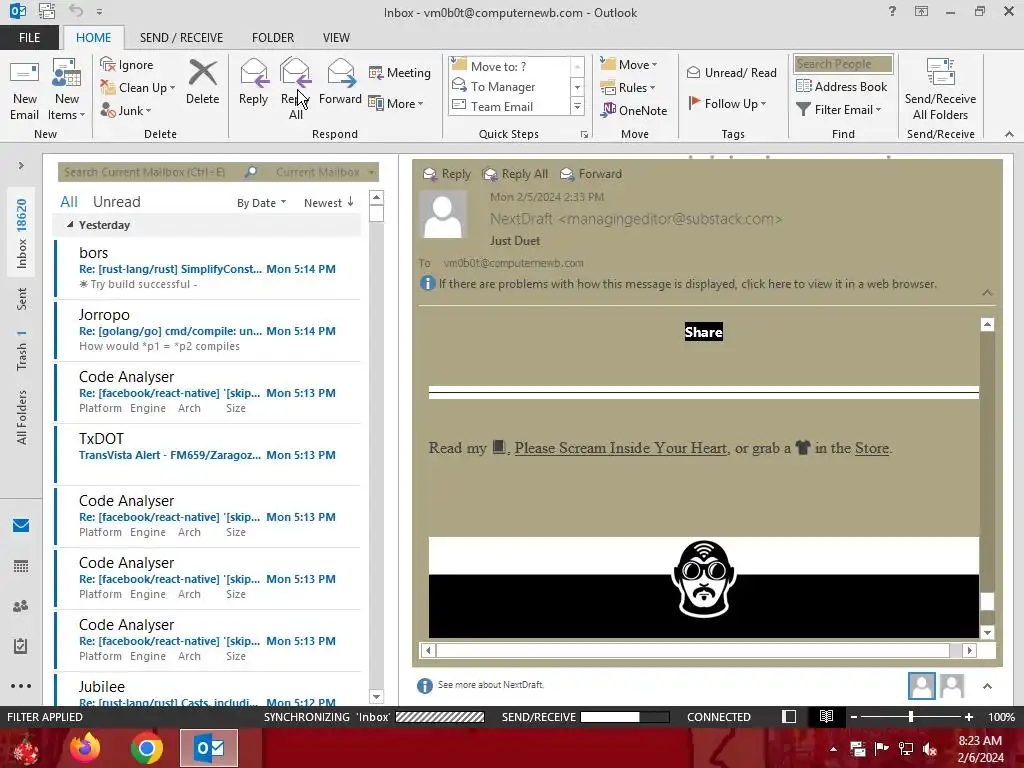Send message to OneNote
This screenshot has width=1024, height=768.
tap(634, 110)
